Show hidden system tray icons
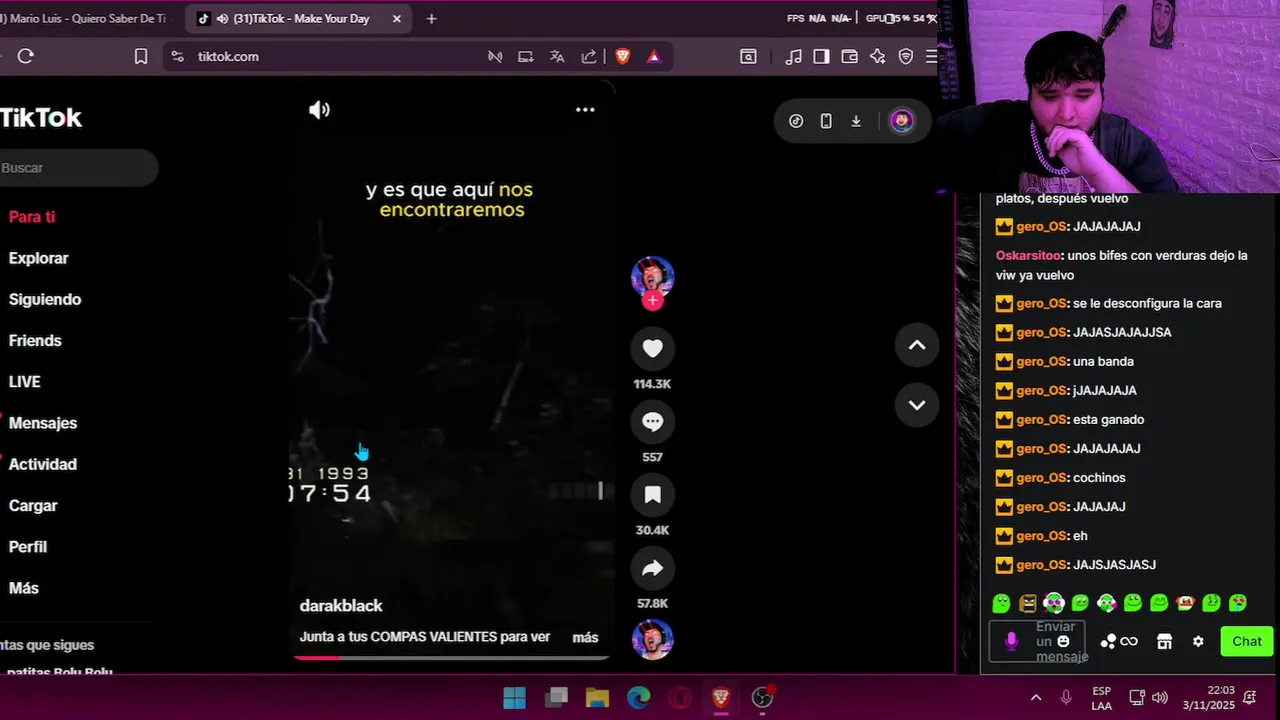 tap(1036, 697)
